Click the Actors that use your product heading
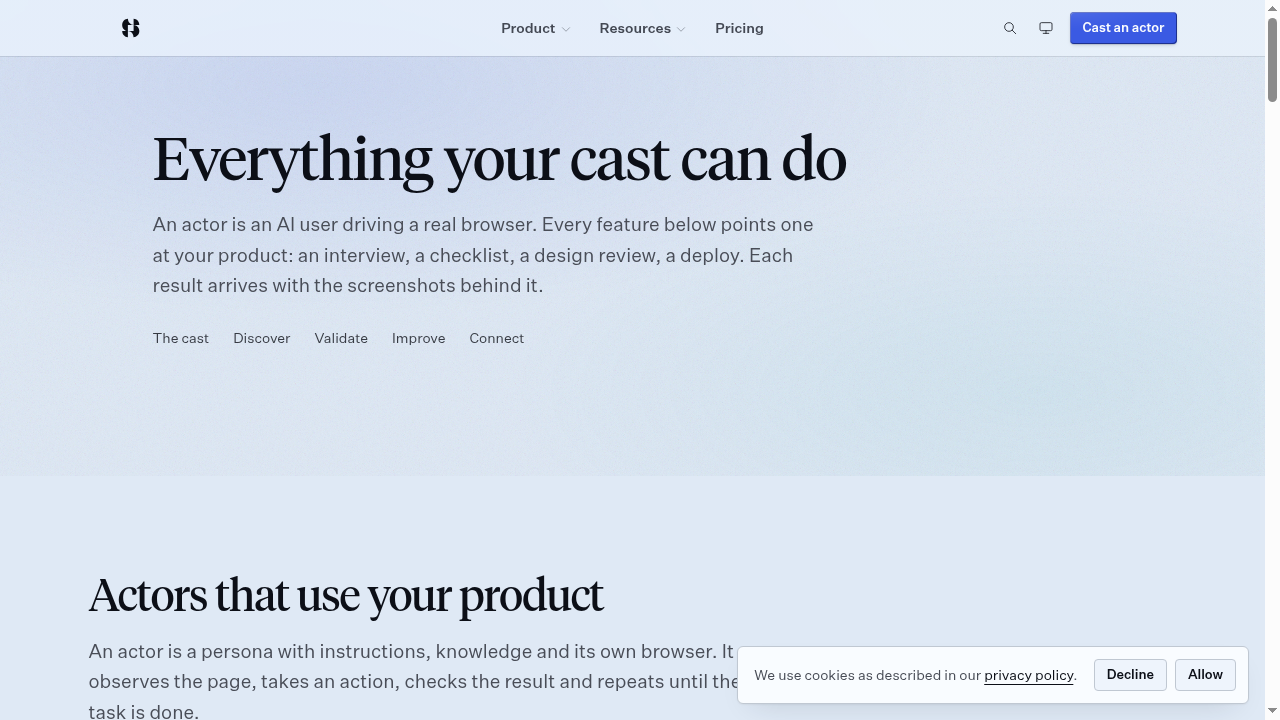 [x=346, y=595]
